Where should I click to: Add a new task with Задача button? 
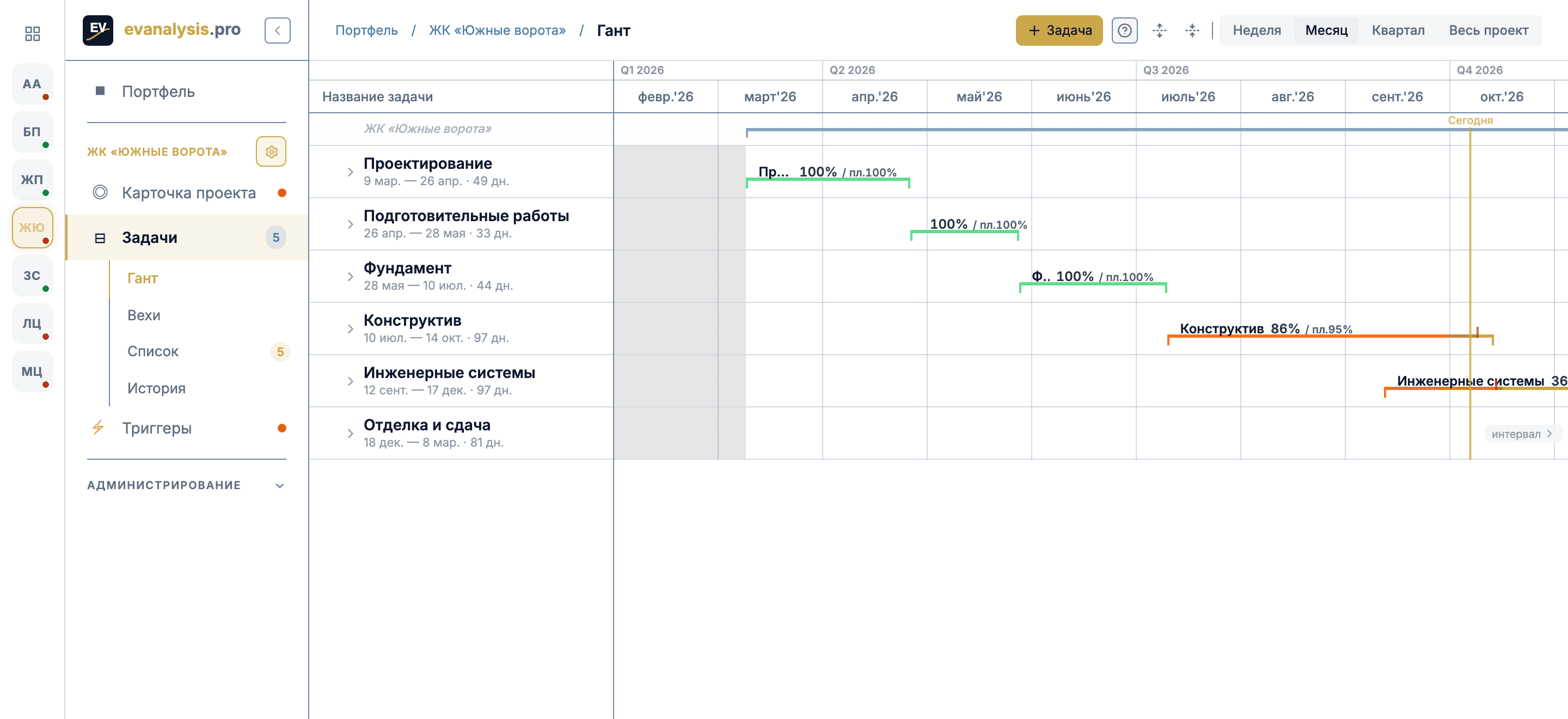(x=1058, y=31)
